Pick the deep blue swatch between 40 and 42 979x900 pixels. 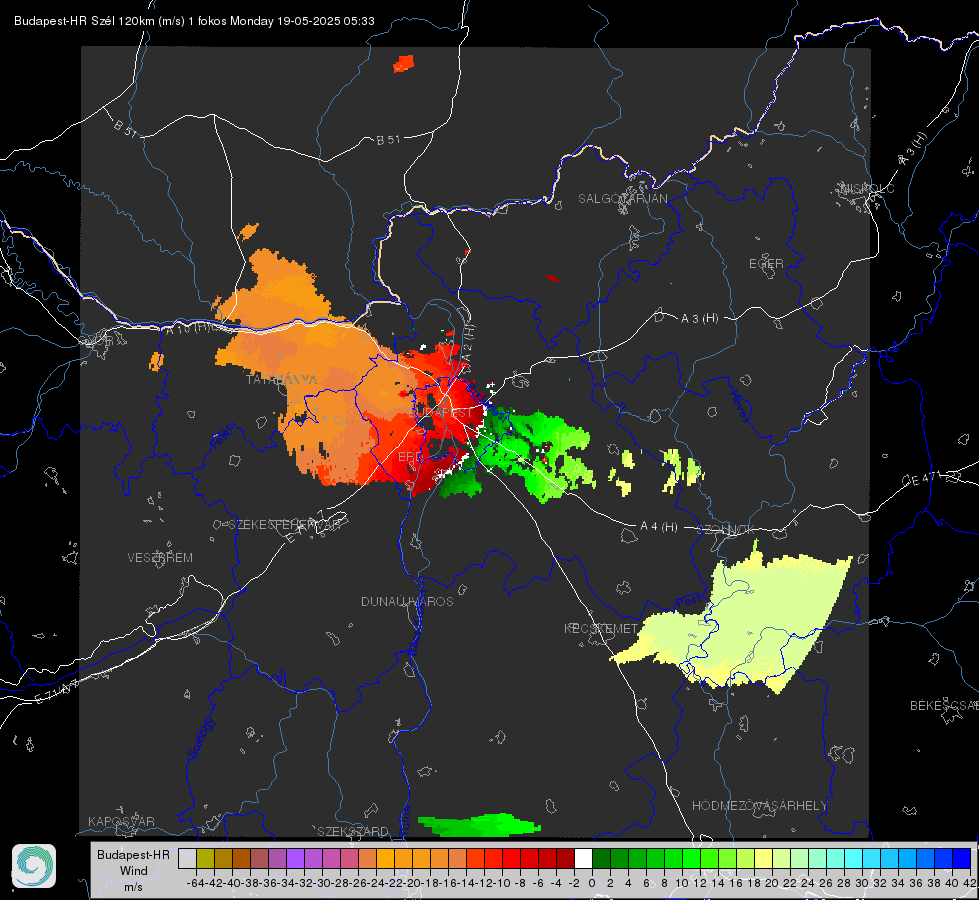[961, 858]
